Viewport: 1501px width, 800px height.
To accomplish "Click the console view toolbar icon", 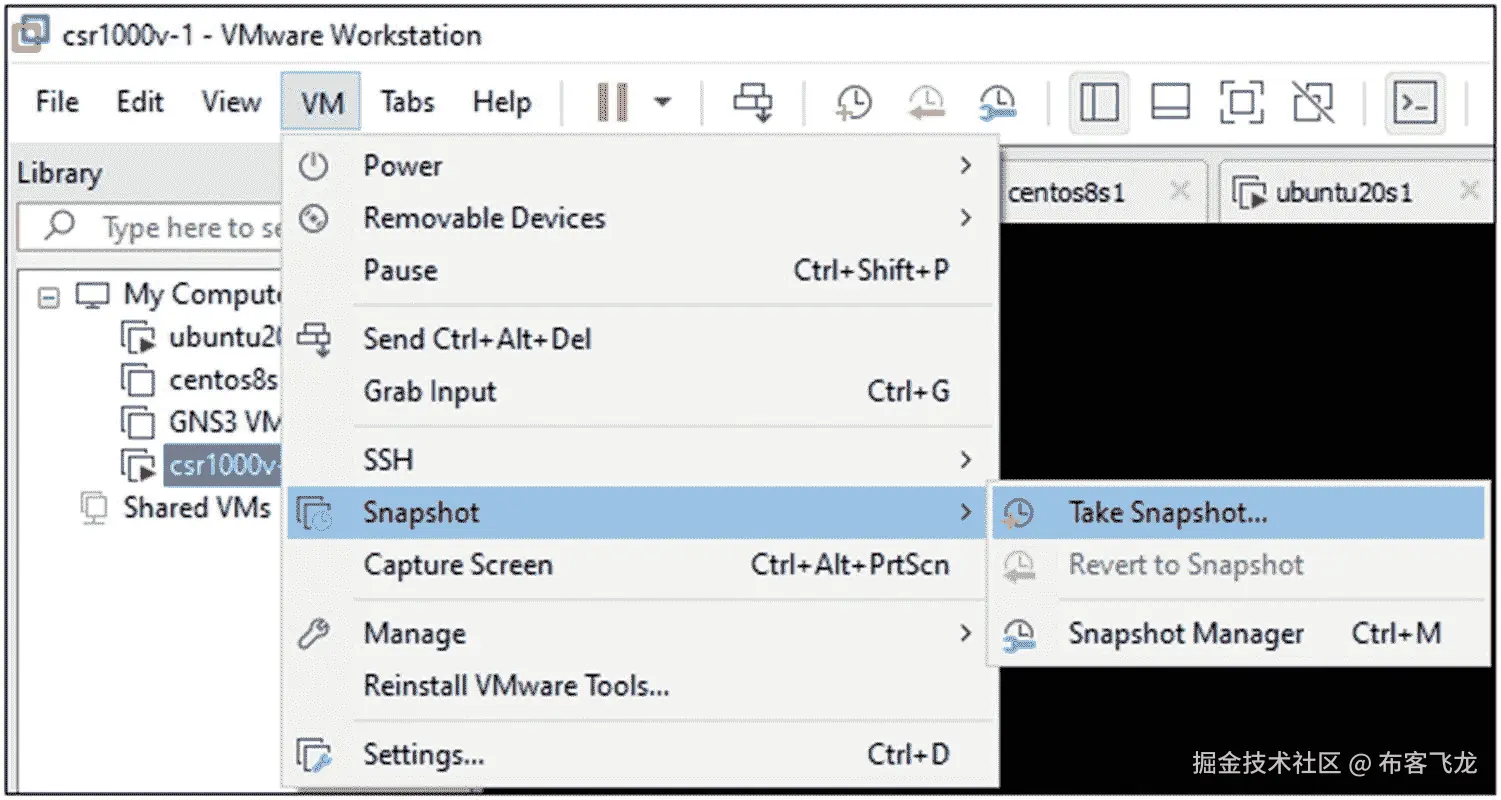I will [1415, 102].
